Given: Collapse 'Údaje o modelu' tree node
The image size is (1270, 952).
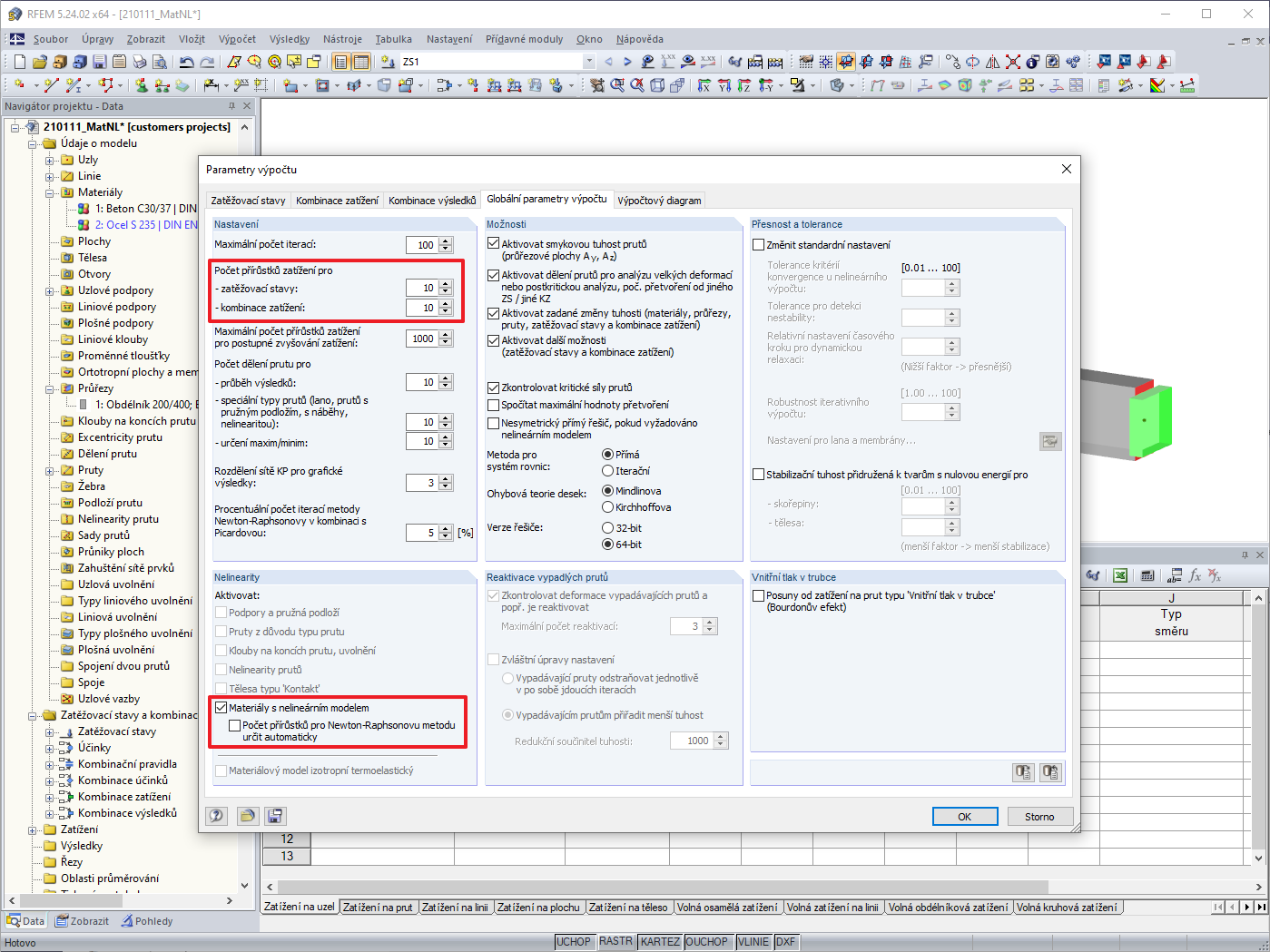Looking at the screenshot, I should pos(33,143).
